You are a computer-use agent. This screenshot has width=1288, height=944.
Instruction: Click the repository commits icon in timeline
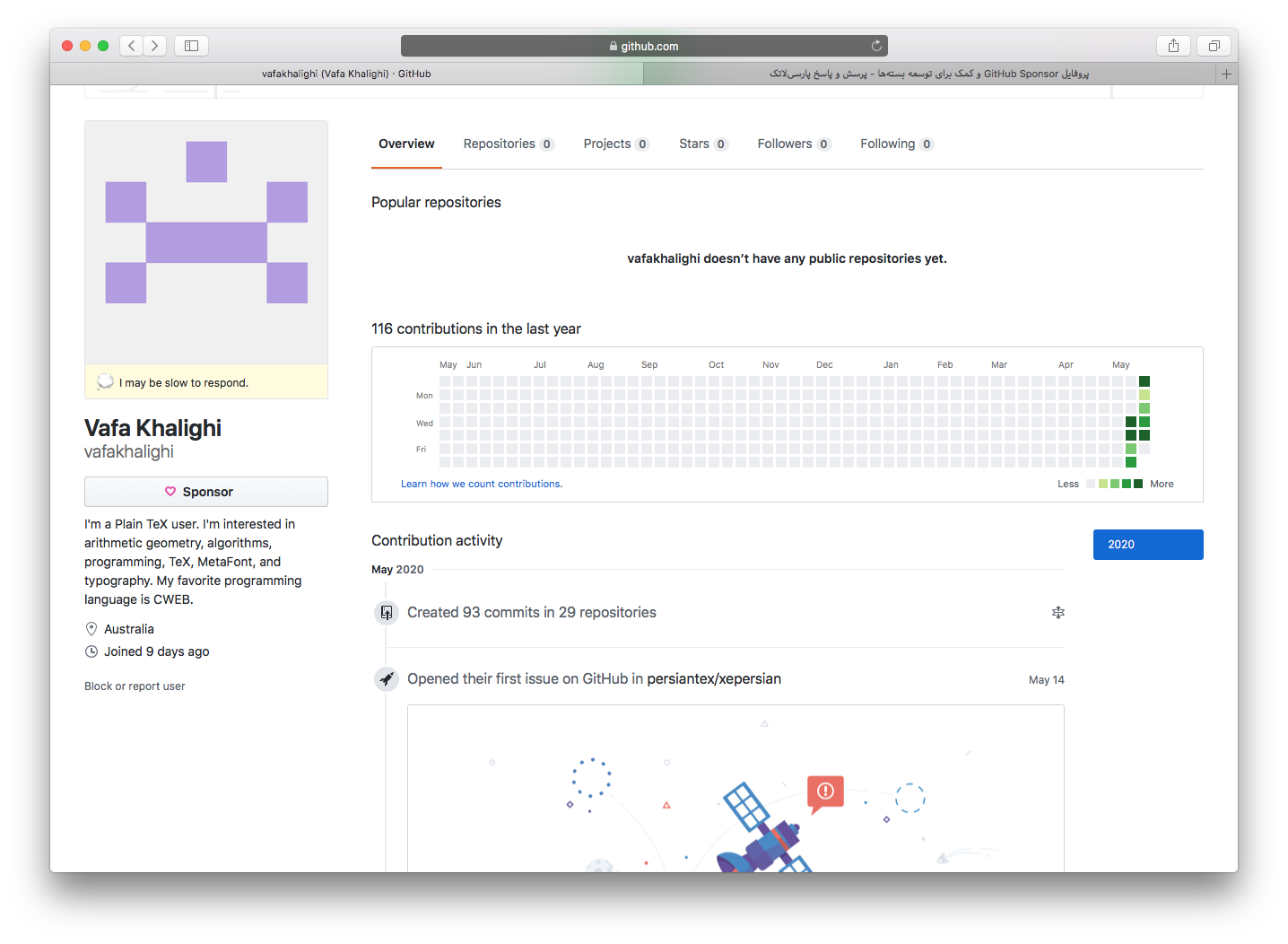coord(387,613)
